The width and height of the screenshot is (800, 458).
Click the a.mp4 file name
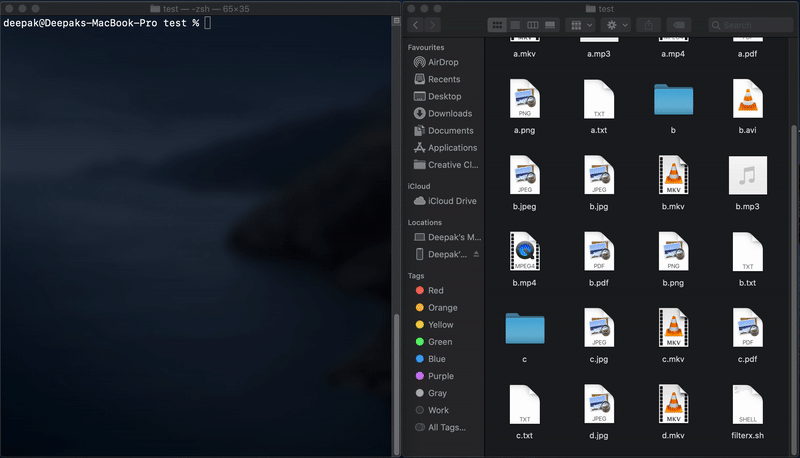pos(673,54)
